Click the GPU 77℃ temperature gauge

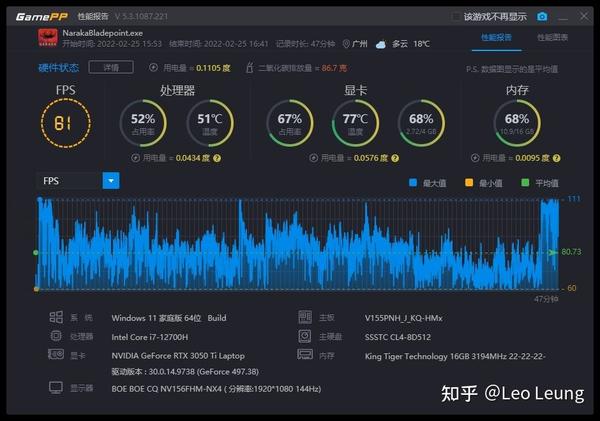pos(355,123)
